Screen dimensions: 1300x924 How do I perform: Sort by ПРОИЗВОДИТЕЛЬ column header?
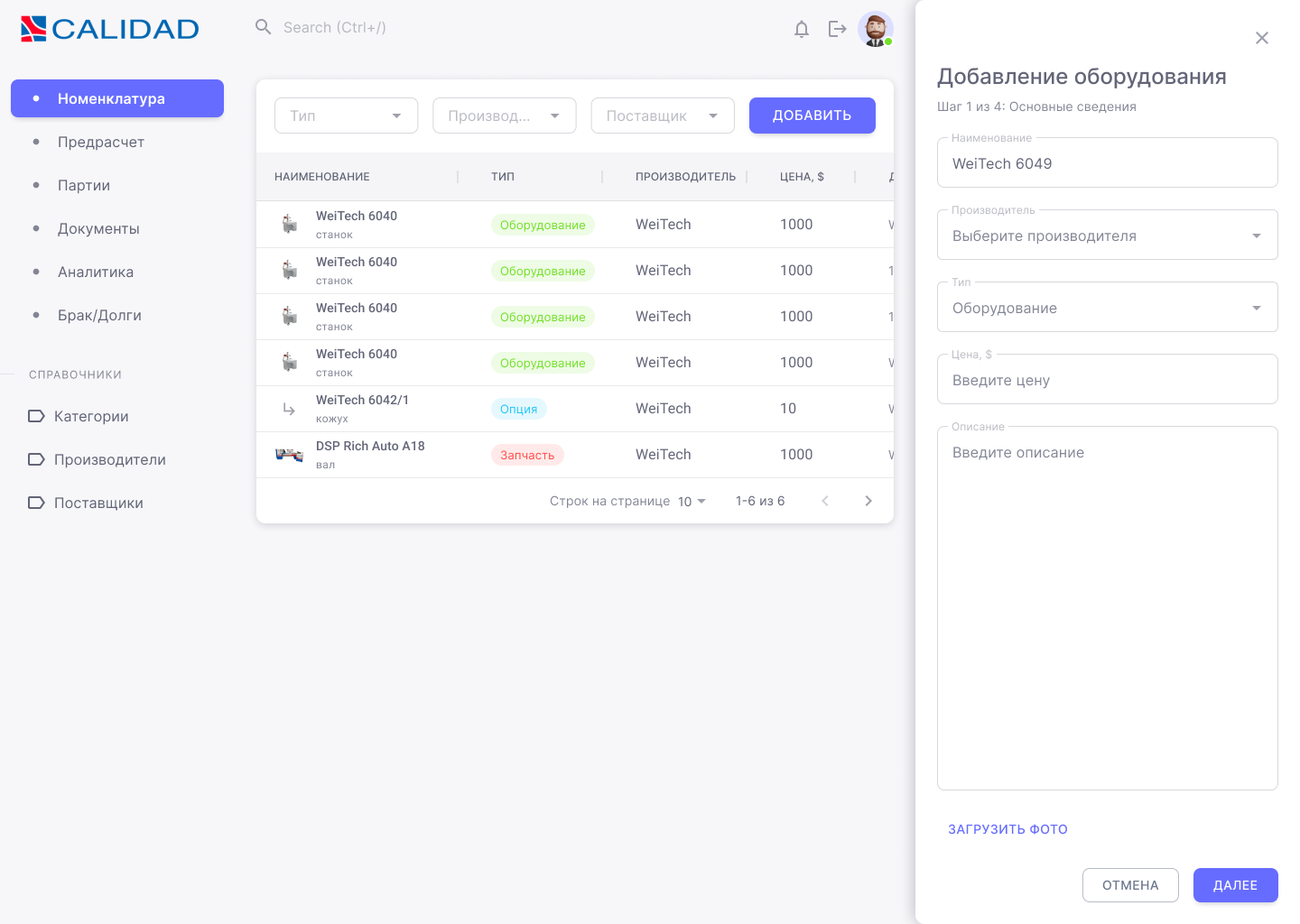pyautogui.click(x=685, y=177)
